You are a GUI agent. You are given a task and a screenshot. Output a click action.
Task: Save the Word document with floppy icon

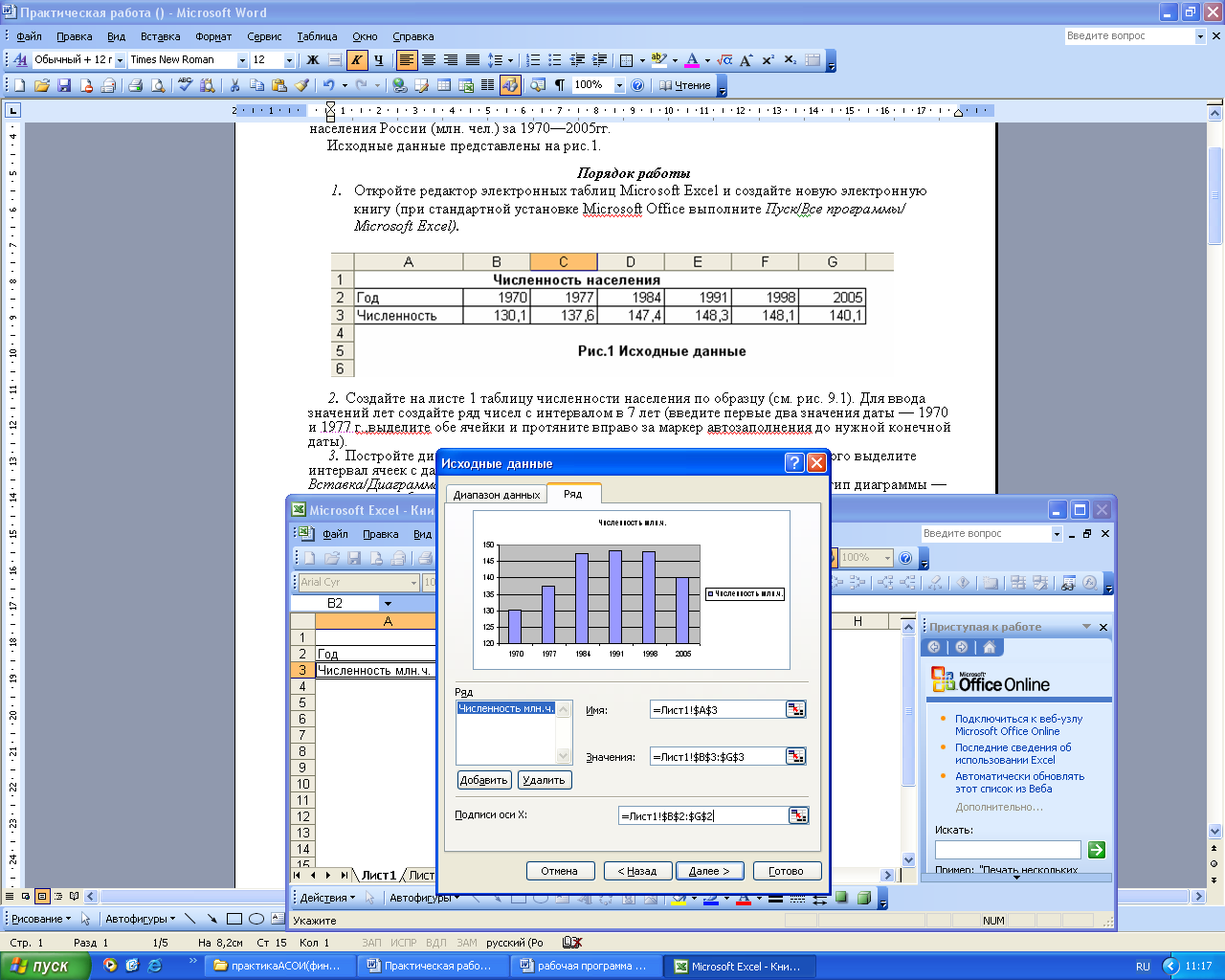coord(64,85)
